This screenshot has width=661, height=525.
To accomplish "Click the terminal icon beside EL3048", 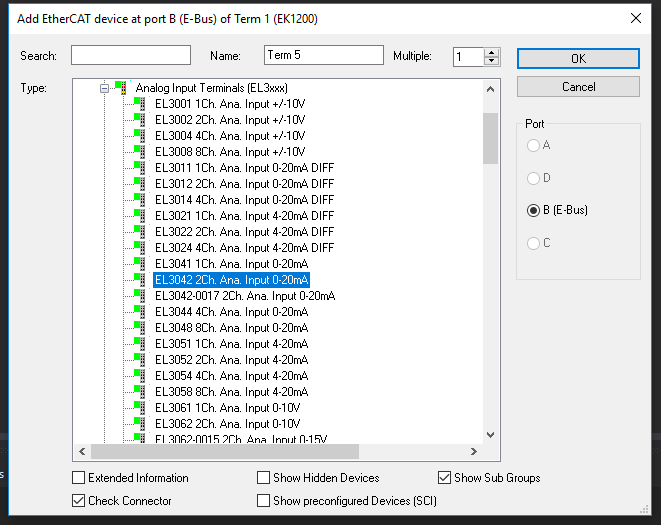I will (140, 328).
